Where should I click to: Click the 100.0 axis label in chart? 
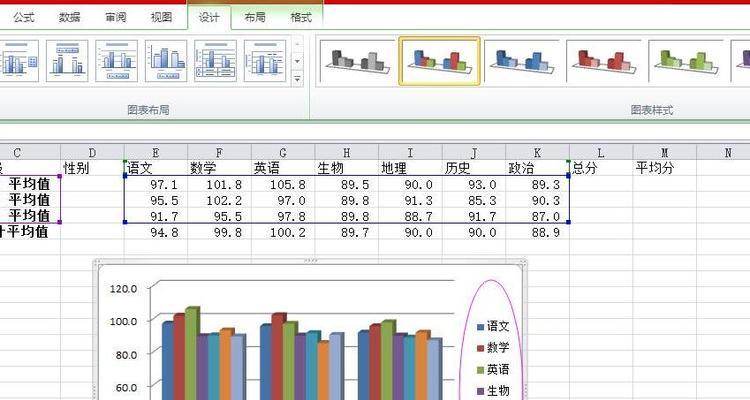pos(123,321)
